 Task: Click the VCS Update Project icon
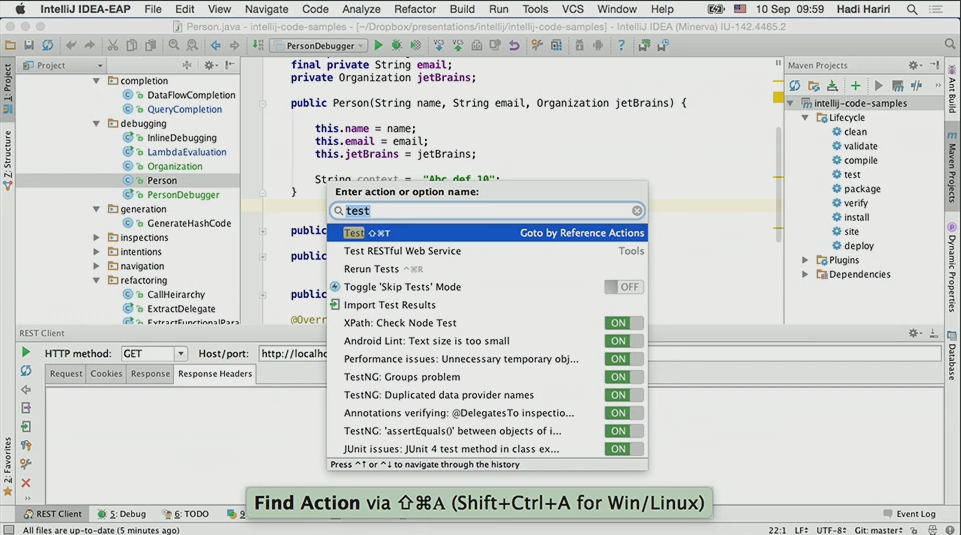pyautogui.click(x=439, y=45)
